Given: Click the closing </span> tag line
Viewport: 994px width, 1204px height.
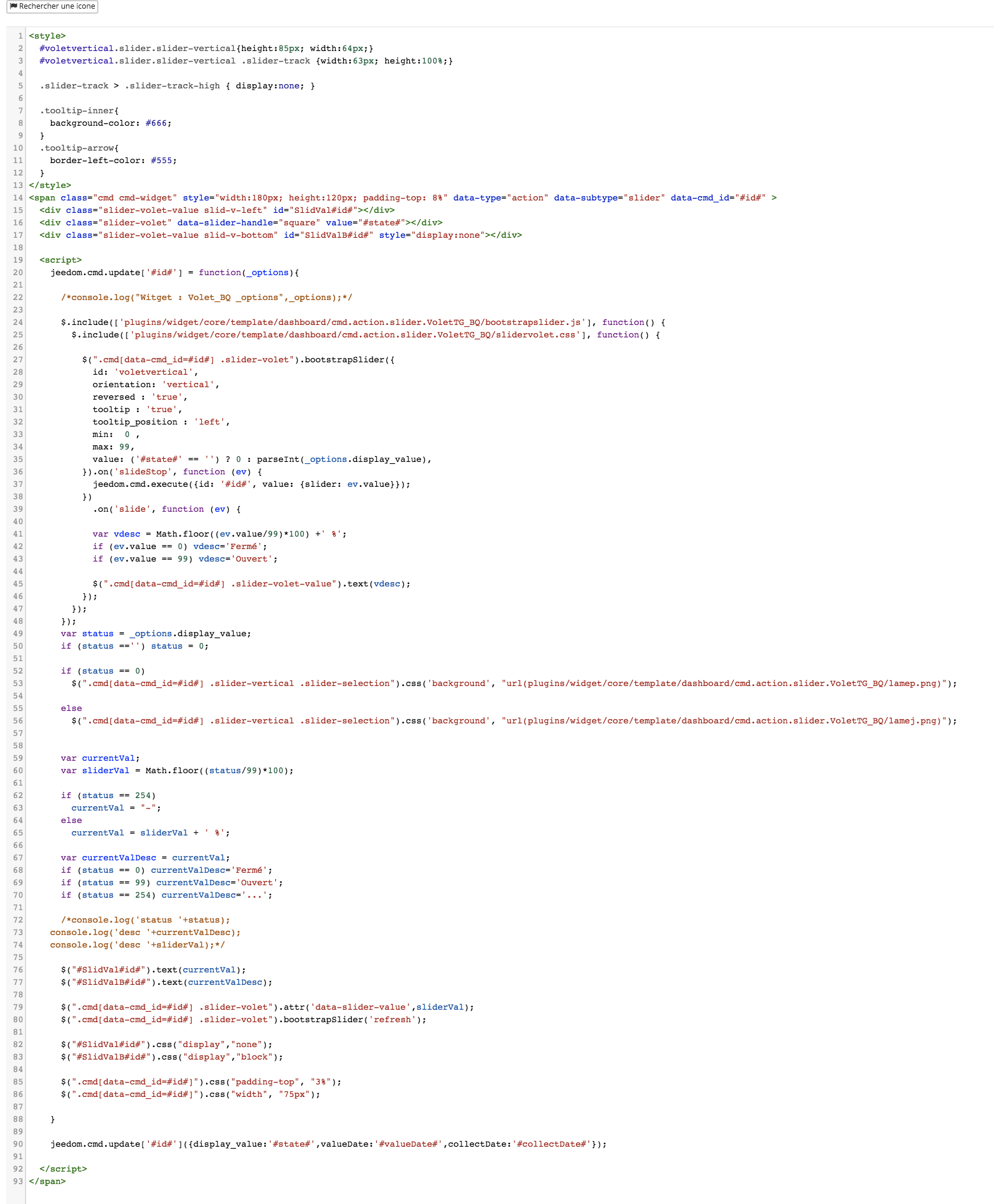Looking at the screenshot, I should [x=47, y=1182].
